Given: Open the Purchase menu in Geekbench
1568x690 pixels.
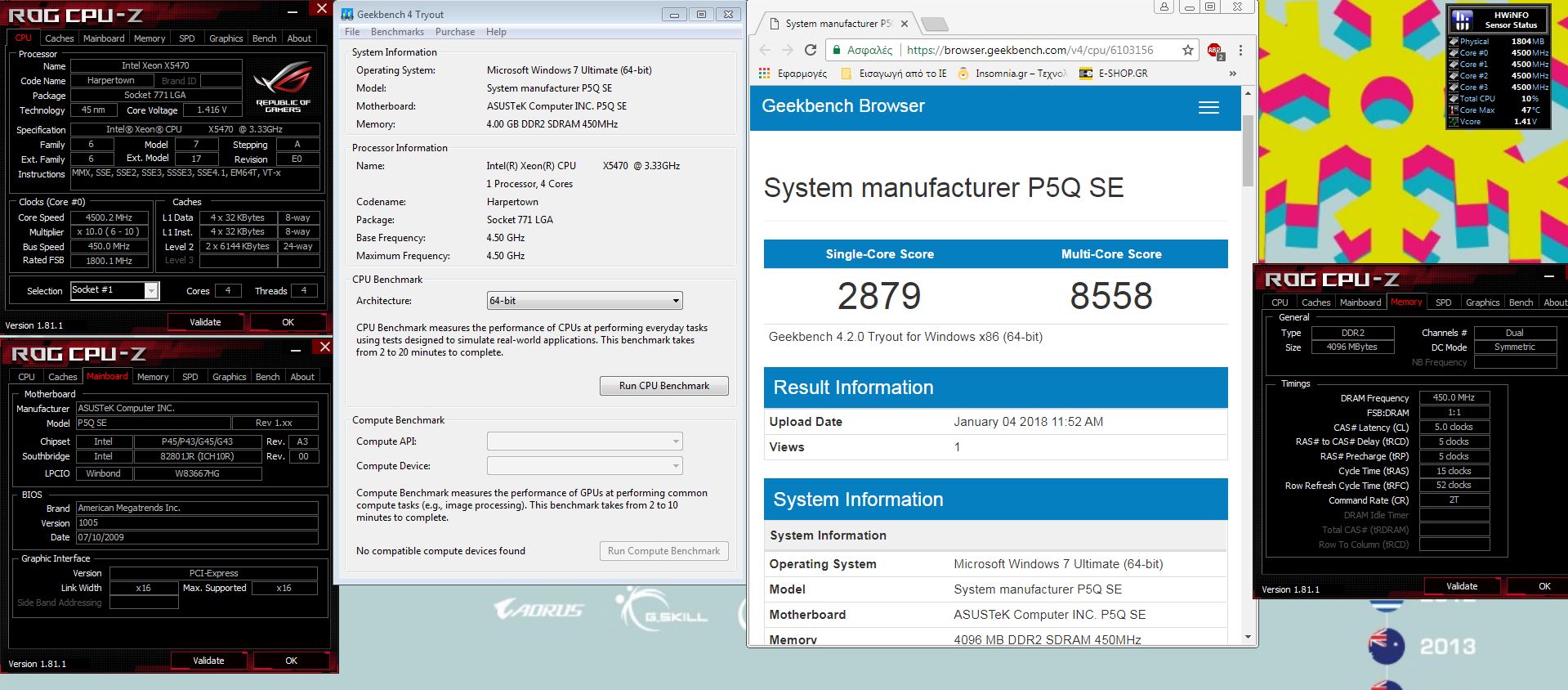Looking at the screenshot, I should [x=455, y=32].
